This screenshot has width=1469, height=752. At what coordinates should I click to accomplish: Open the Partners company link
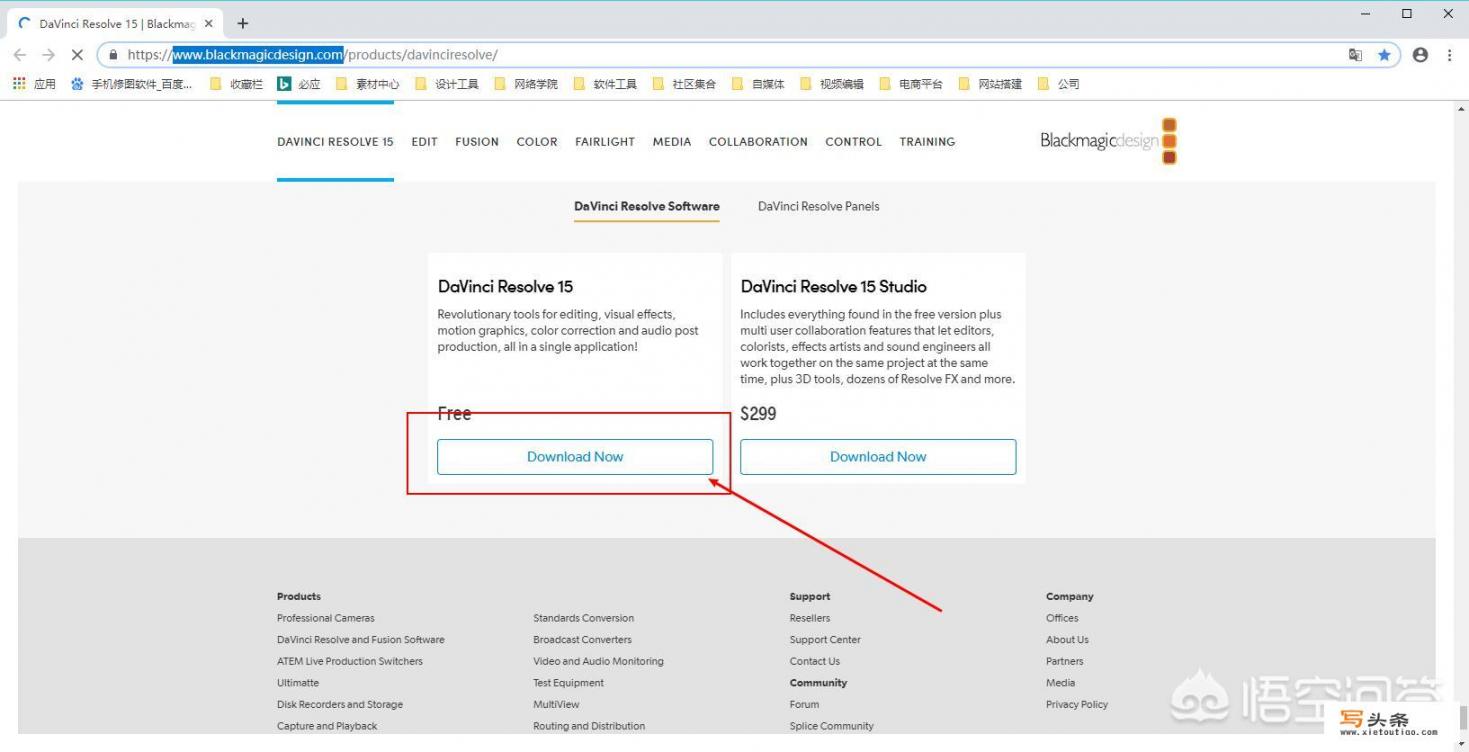[1065, 661]
